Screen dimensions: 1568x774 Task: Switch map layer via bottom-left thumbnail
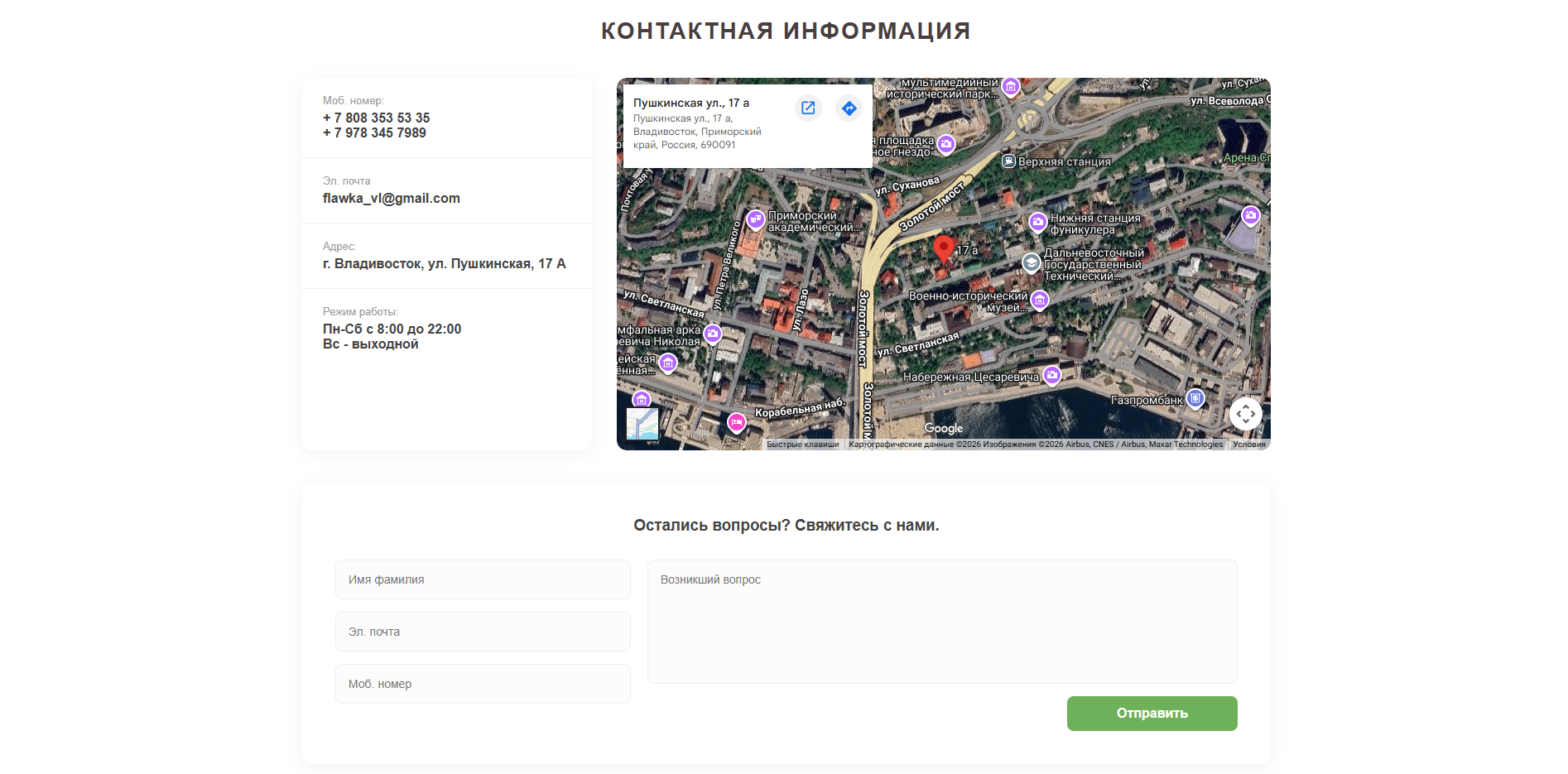pyautogui.click(x=642, y=424)
